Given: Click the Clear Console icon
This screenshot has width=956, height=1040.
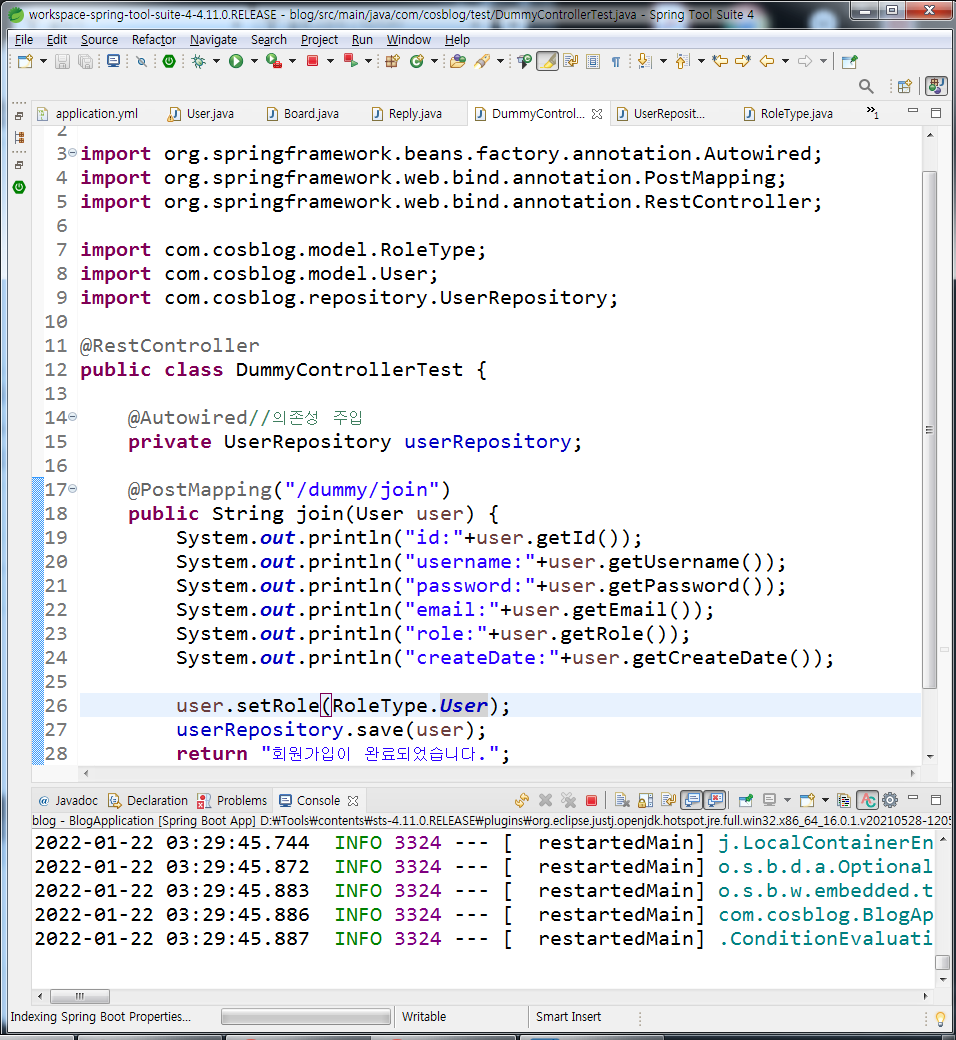Looking at the screenshot, I should tap(622, 801).
